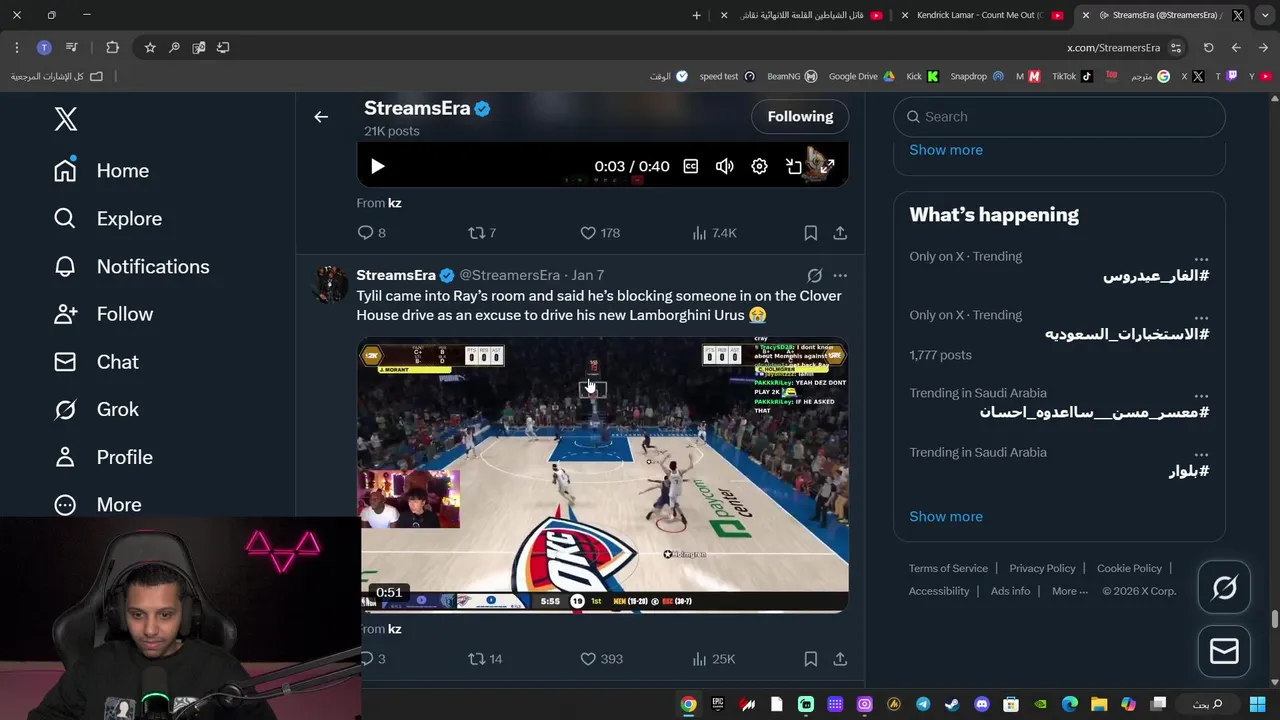Share the Tylil Lamborghini post
This screenshot has height=720, width=1280.
pos(840,659)
